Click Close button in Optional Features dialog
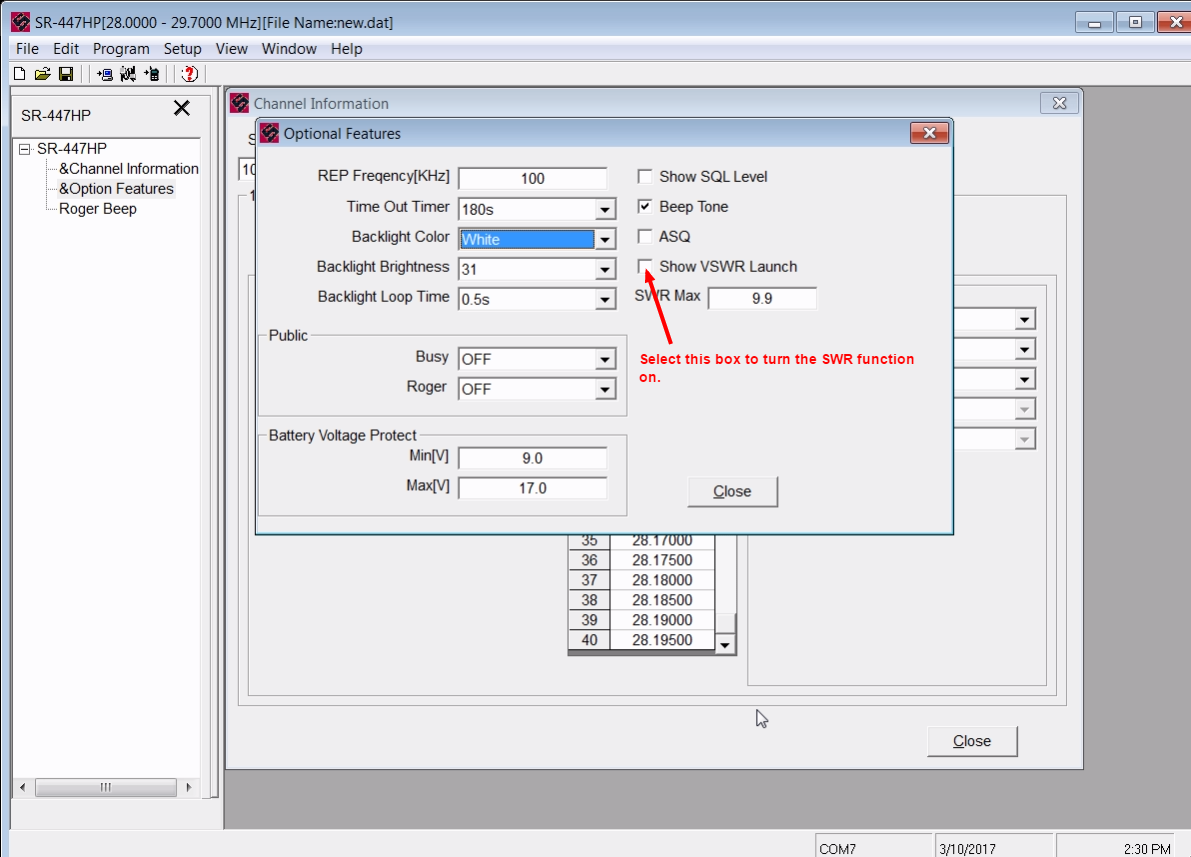This screenshot has height=857, width=1191. pyautogui.click(x=732, y=492)
